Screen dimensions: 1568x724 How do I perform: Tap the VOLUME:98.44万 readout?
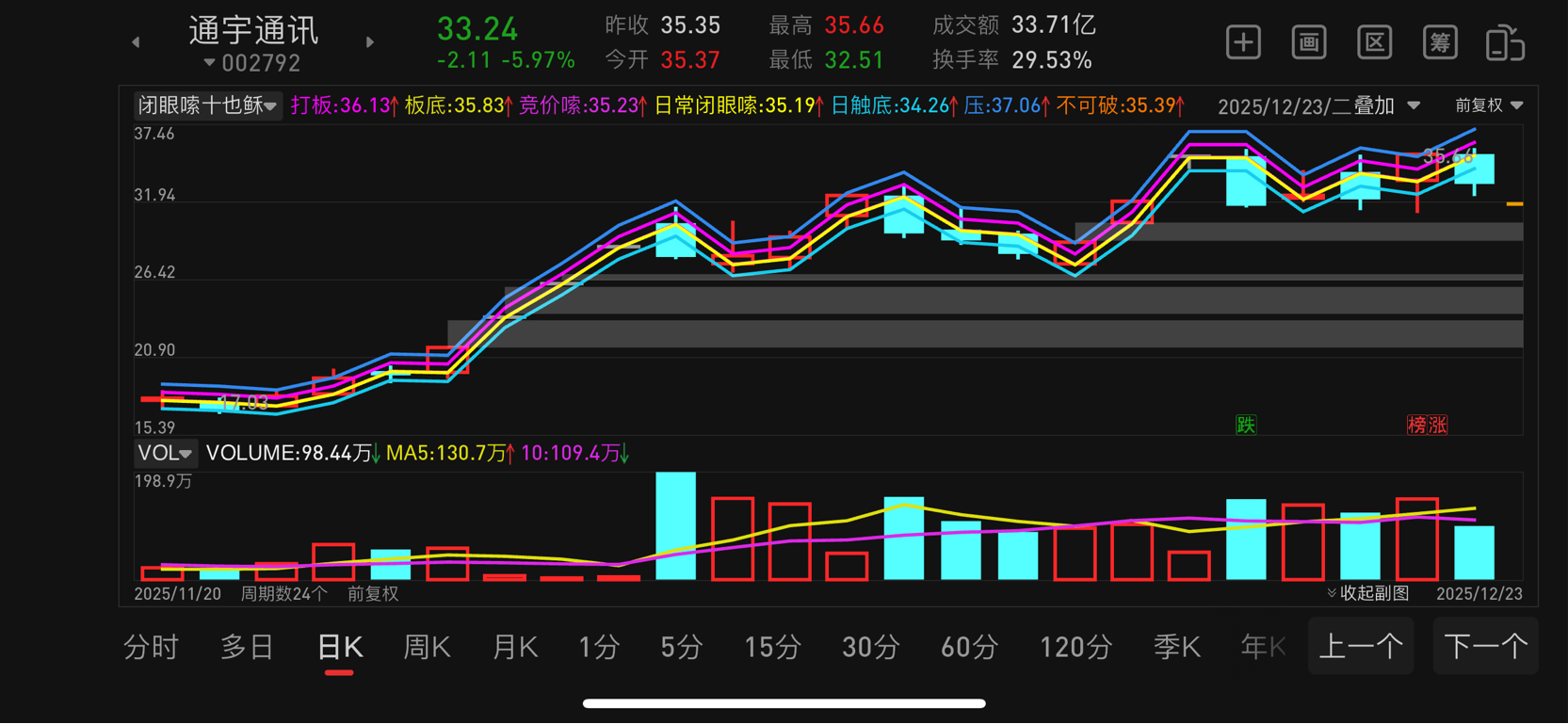(x=293, y=453)
